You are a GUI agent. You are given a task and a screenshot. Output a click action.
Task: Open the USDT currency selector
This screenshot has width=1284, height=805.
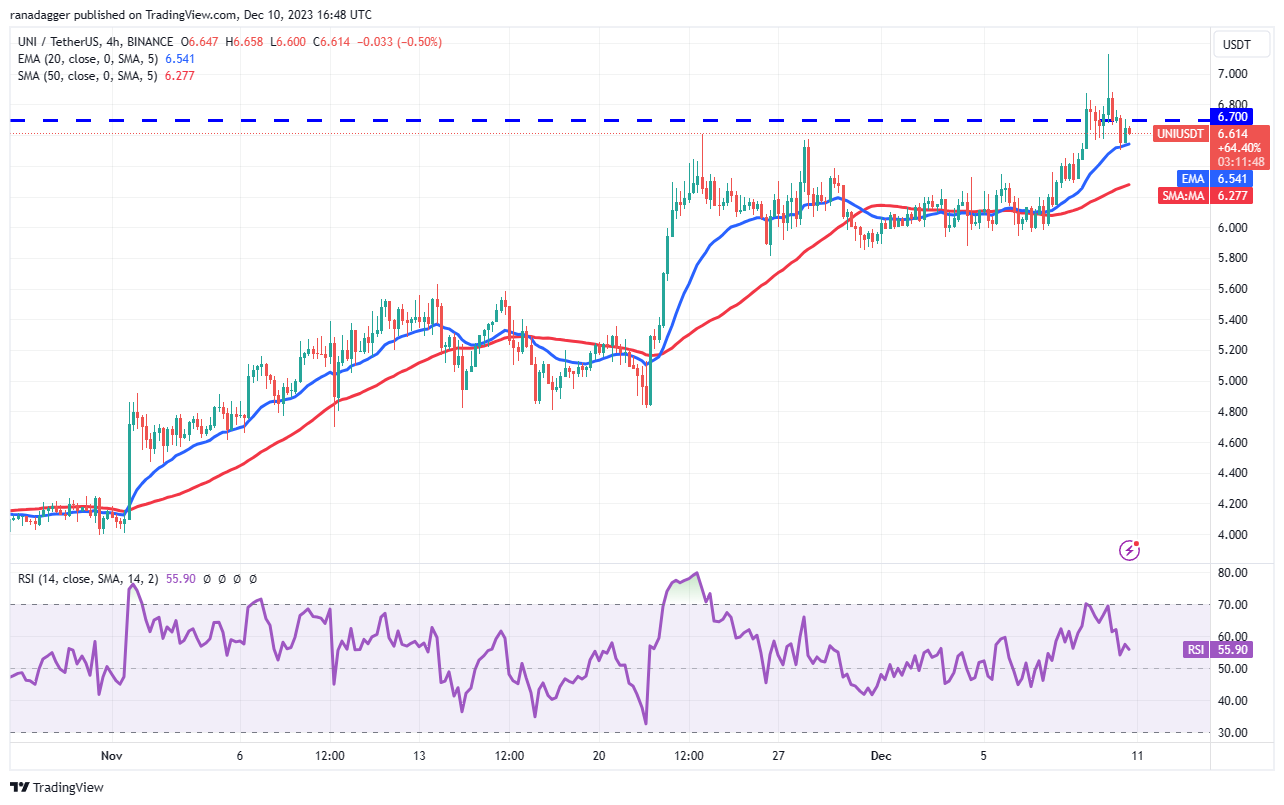pos(1240,45)
